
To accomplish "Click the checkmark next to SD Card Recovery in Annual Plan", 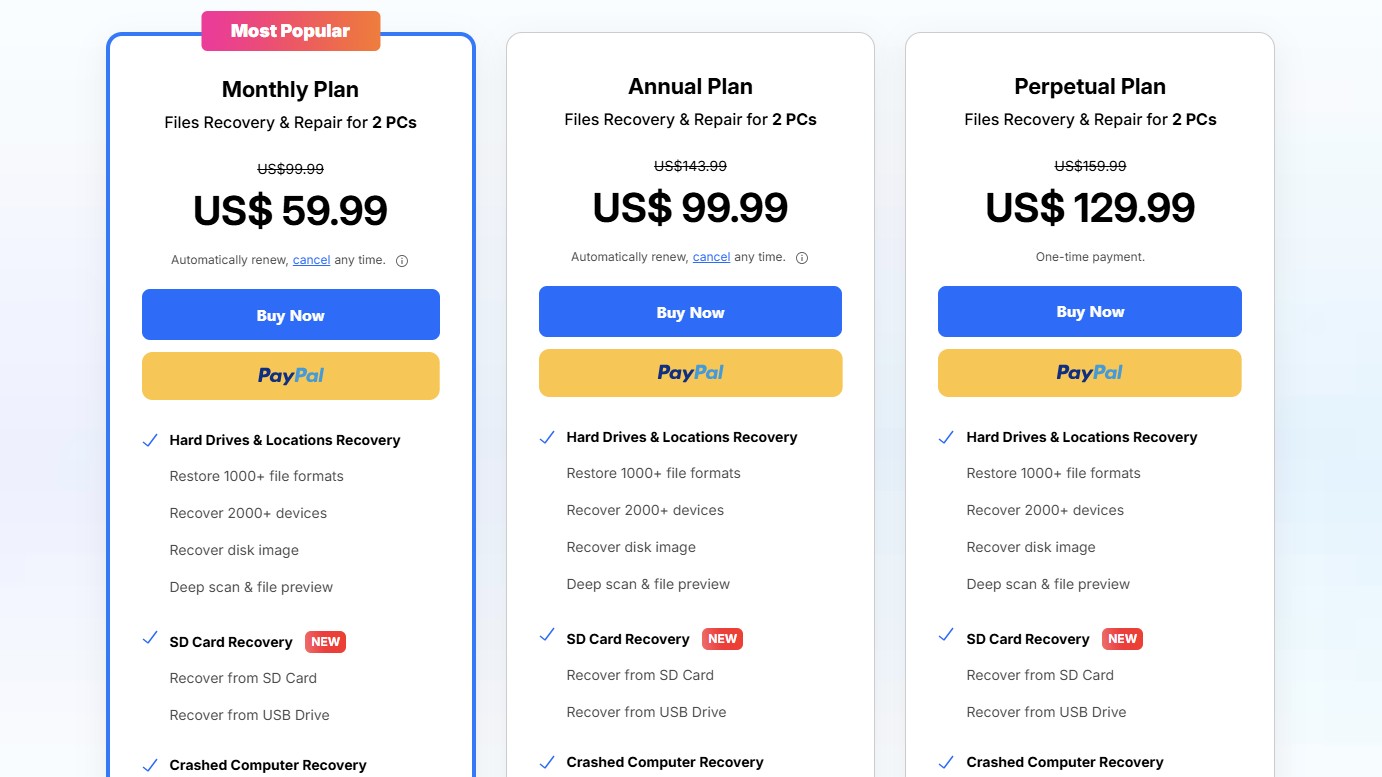I will (547, 637).
